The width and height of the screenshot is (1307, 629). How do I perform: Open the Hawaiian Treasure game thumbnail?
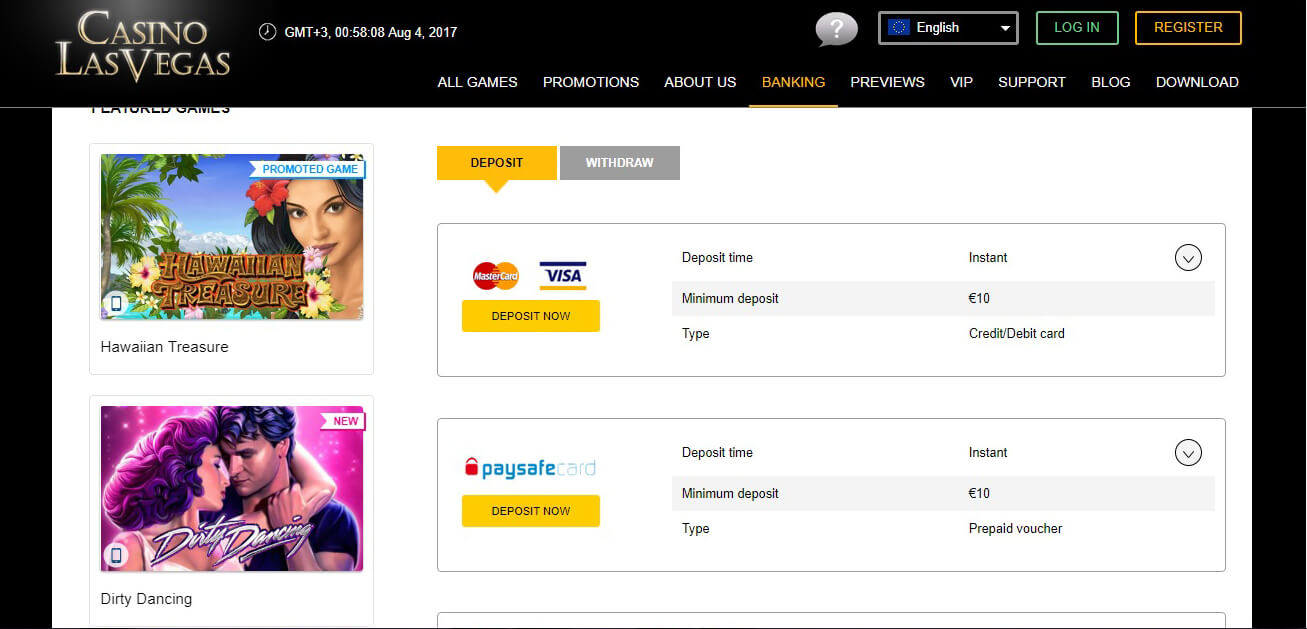[232, 237]
